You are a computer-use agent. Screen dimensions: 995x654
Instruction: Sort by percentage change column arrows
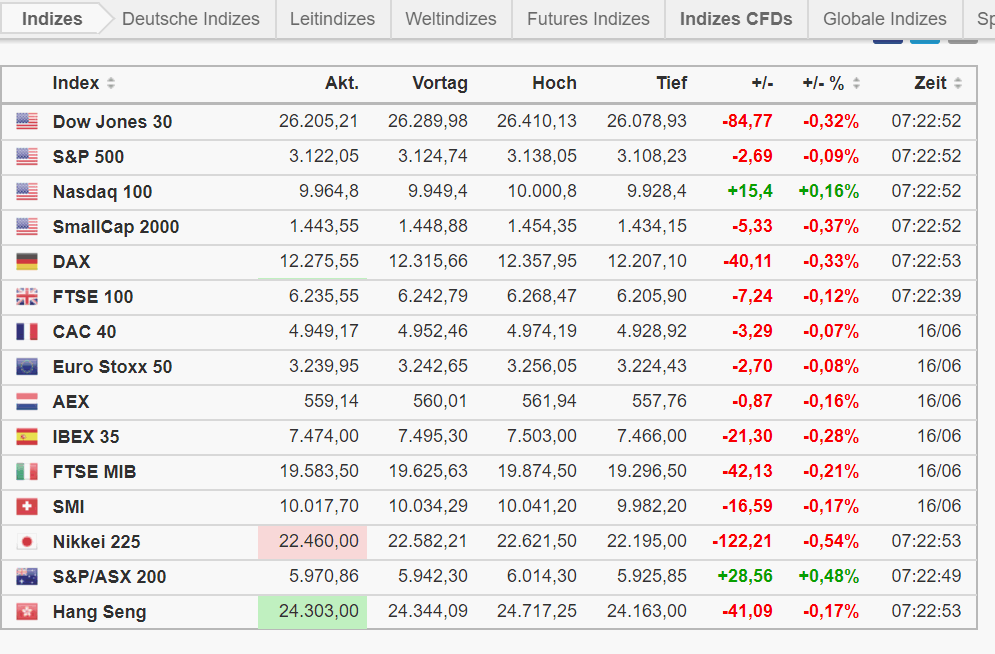click(x=856, y=83)
